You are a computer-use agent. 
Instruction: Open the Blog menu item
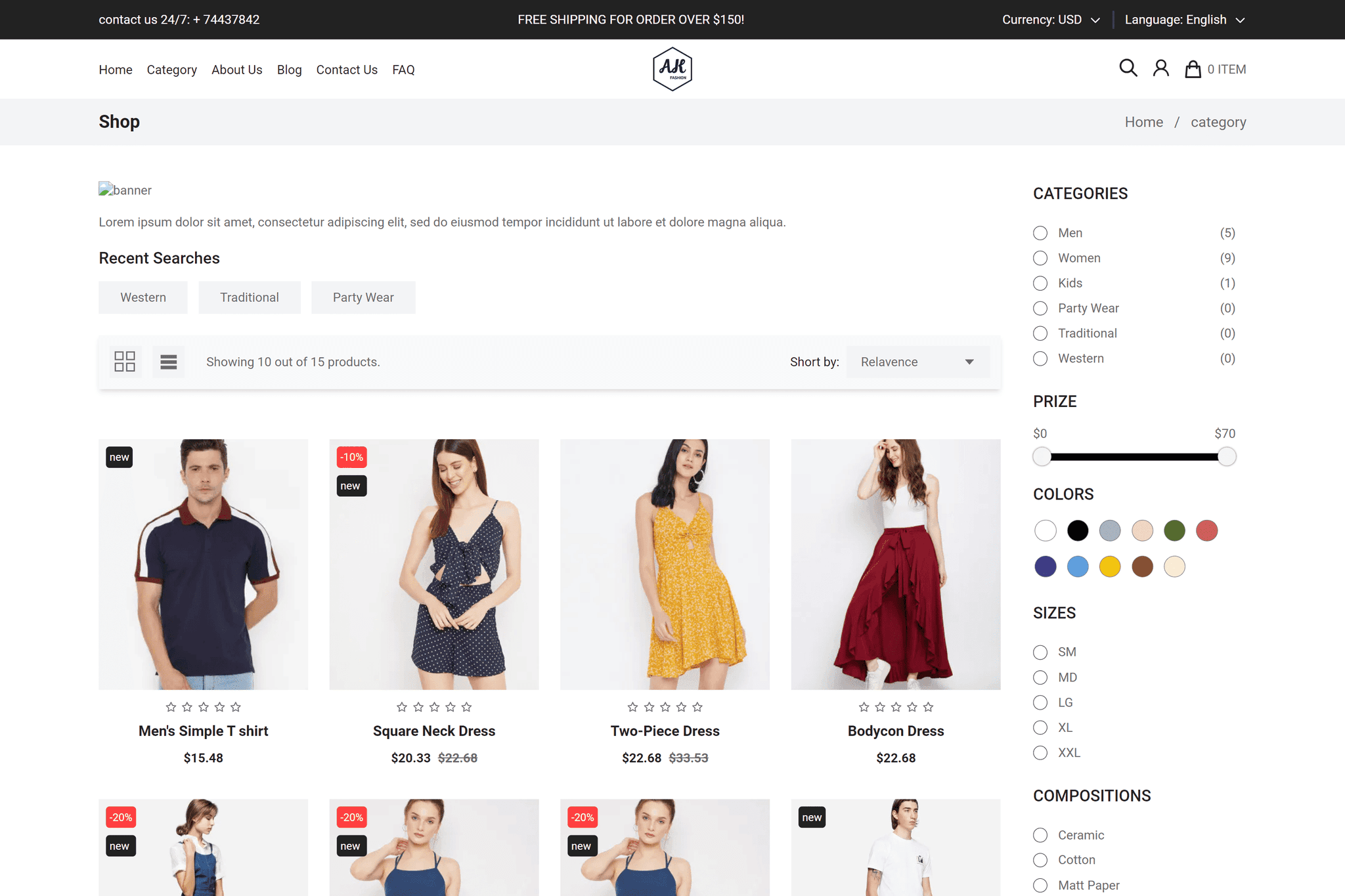click(x=289, y=70)
